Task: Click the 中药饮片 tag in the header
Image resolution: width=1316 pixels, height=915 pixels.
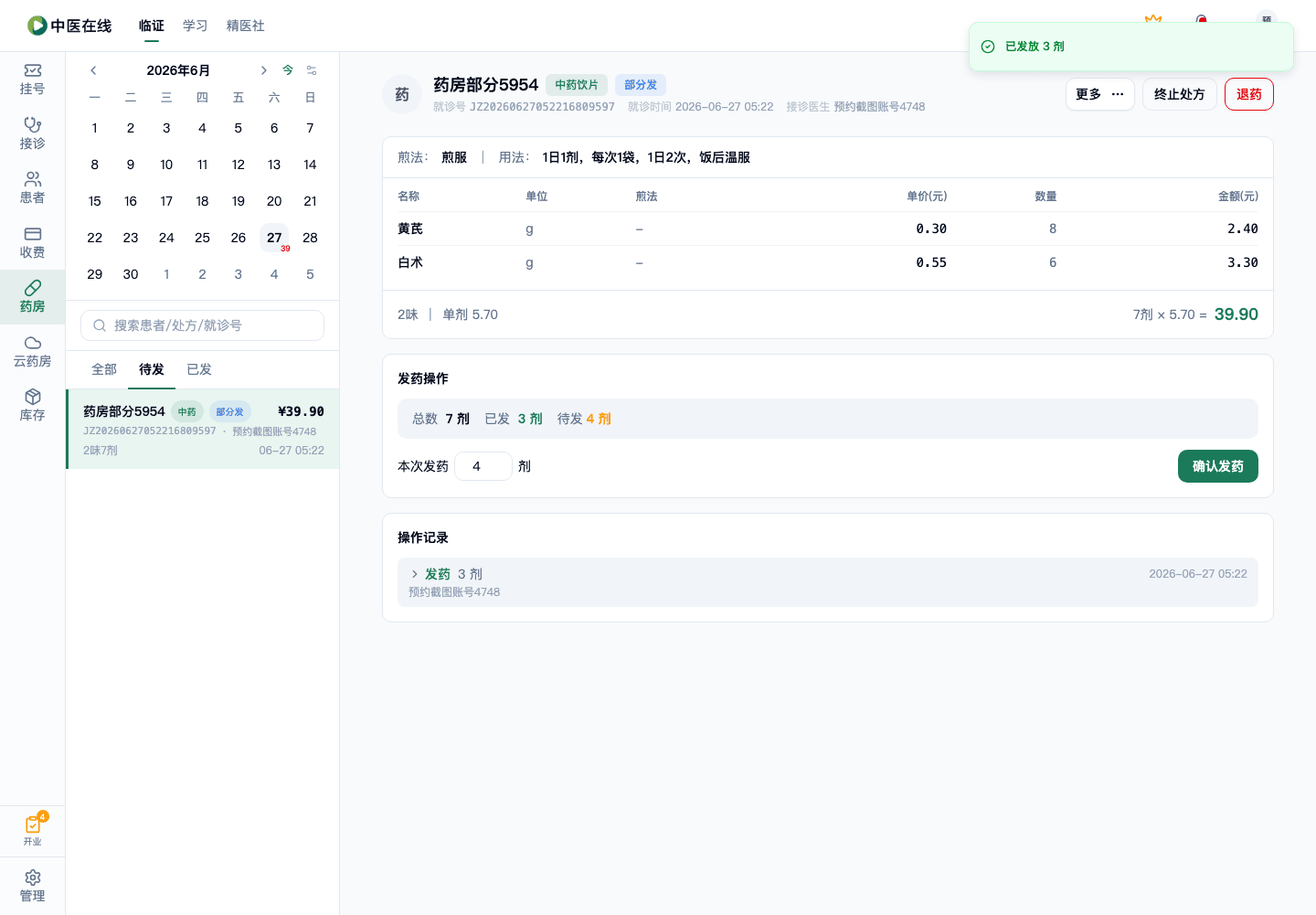Action: [x=577, y=85]
